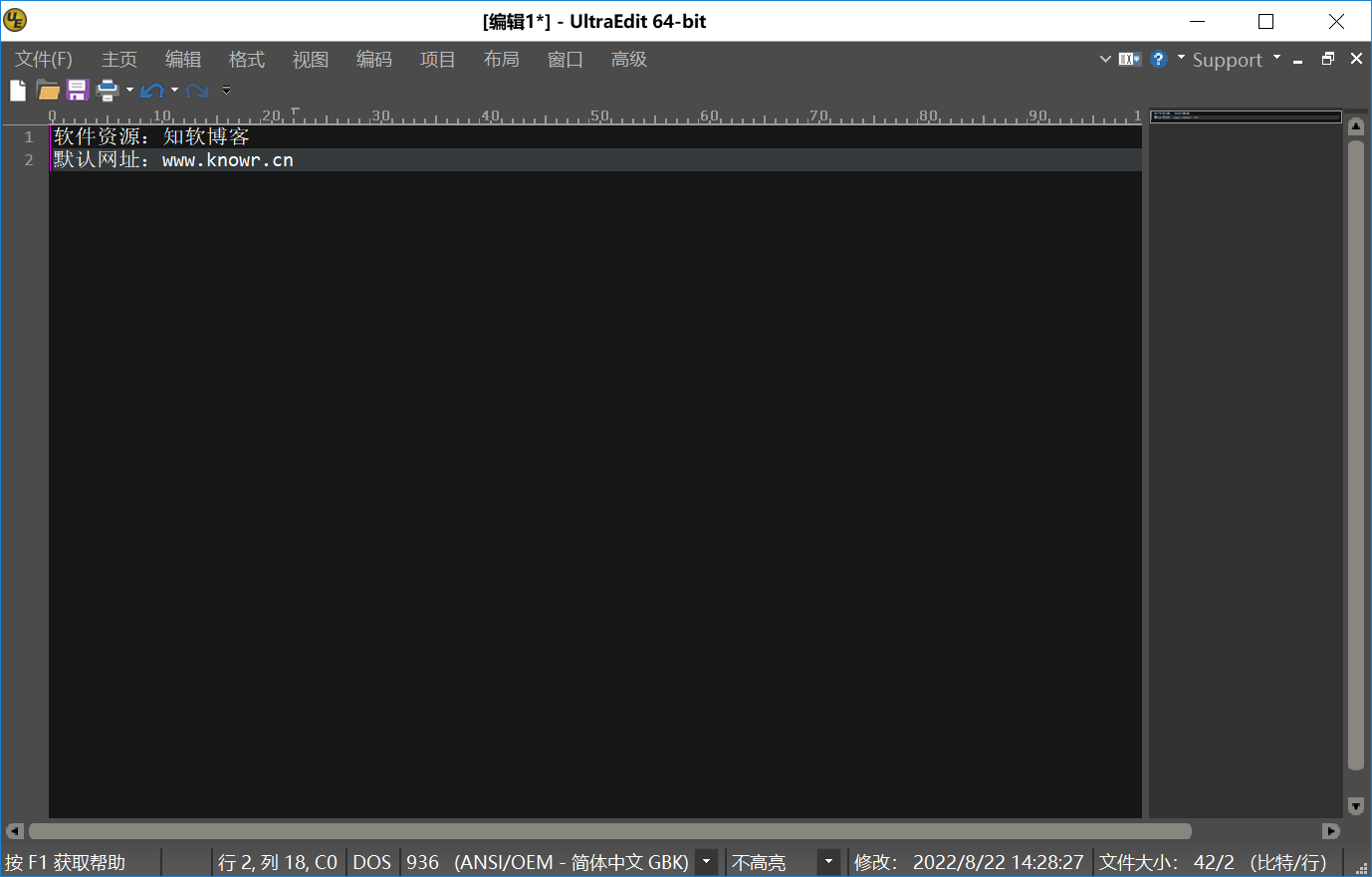This screenshot has height=877, width=1372.
Task: Save the document with the purple floppy icon
Action: tap(78, 91)
